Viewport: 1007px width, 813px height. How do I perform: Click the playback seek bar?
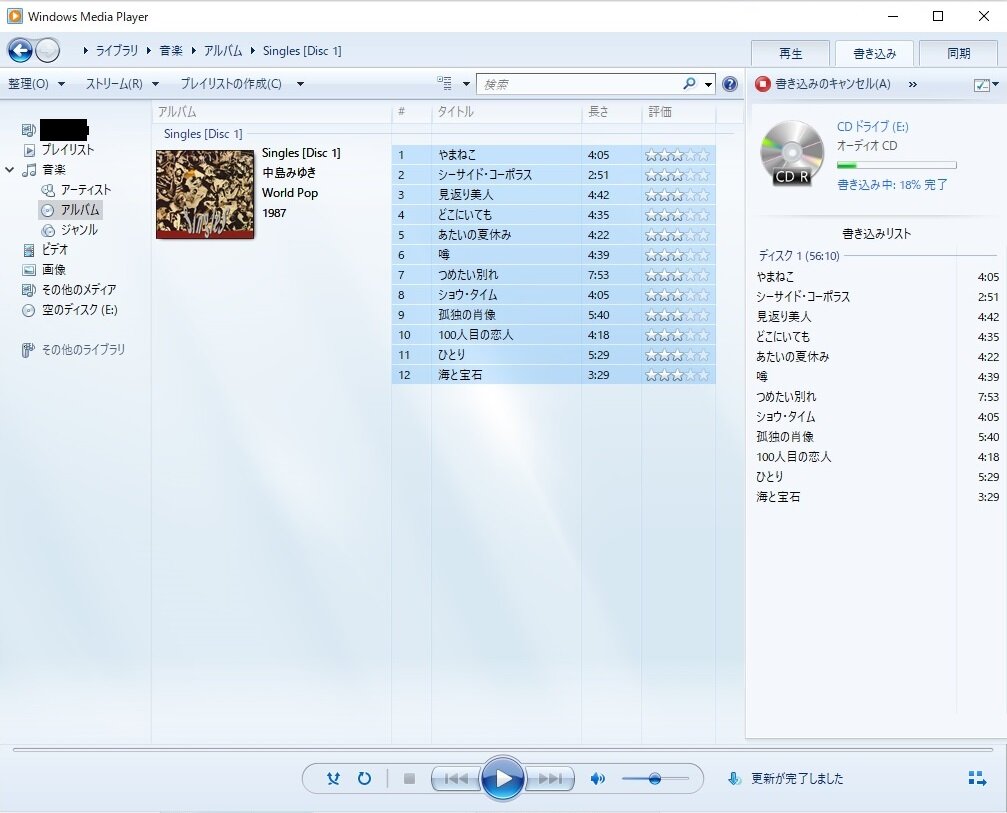502,749
